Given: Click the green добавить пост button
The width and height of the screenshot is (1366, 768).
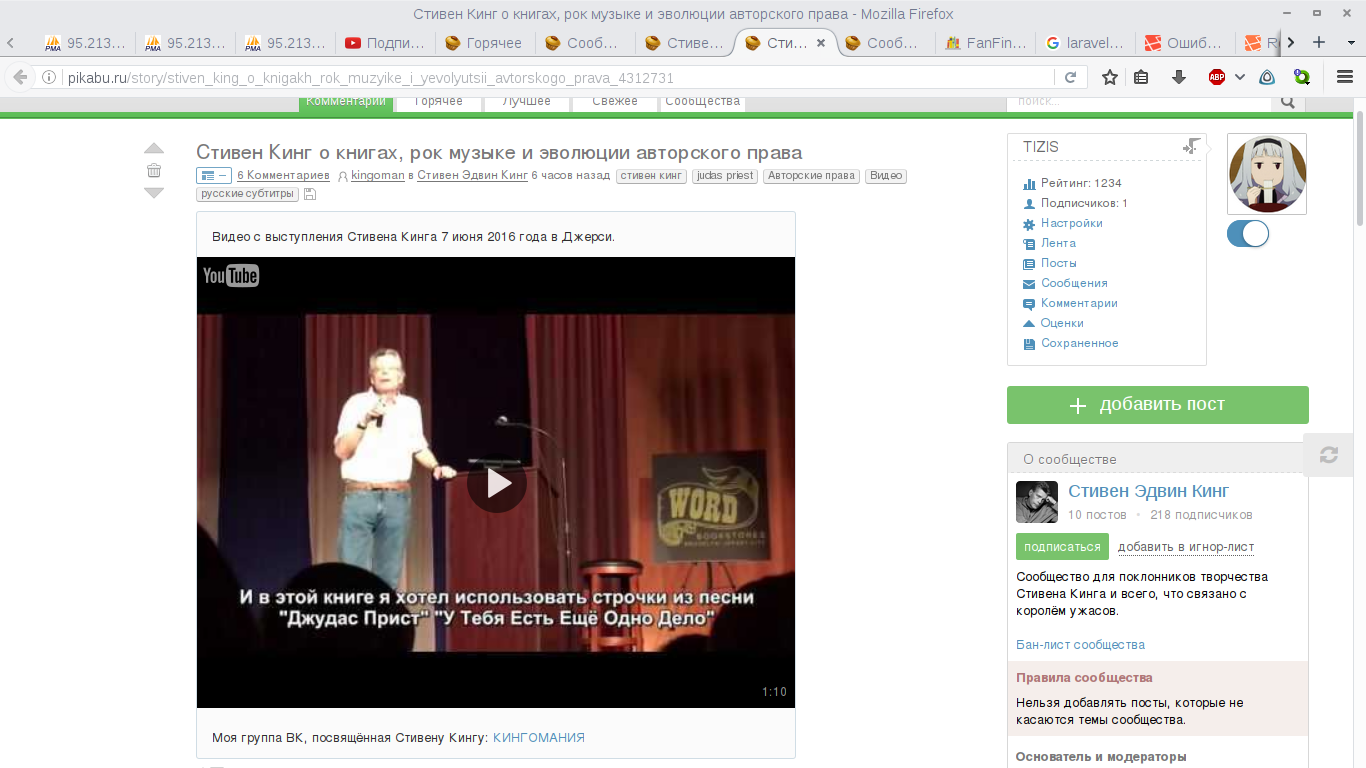Looking at the screenshot, I should tap(1157, 405).
